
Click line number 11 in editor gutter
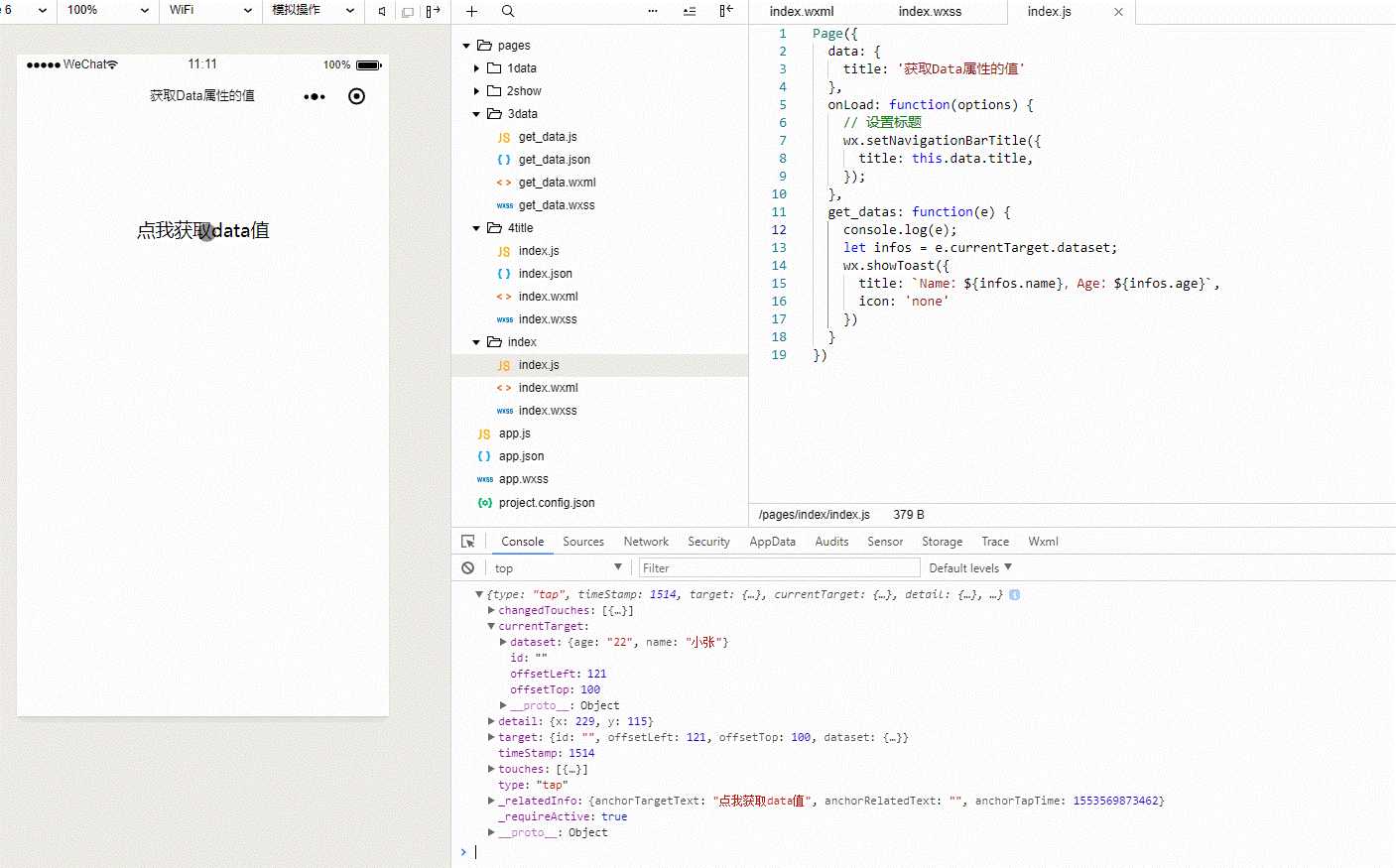pos(779,212)
